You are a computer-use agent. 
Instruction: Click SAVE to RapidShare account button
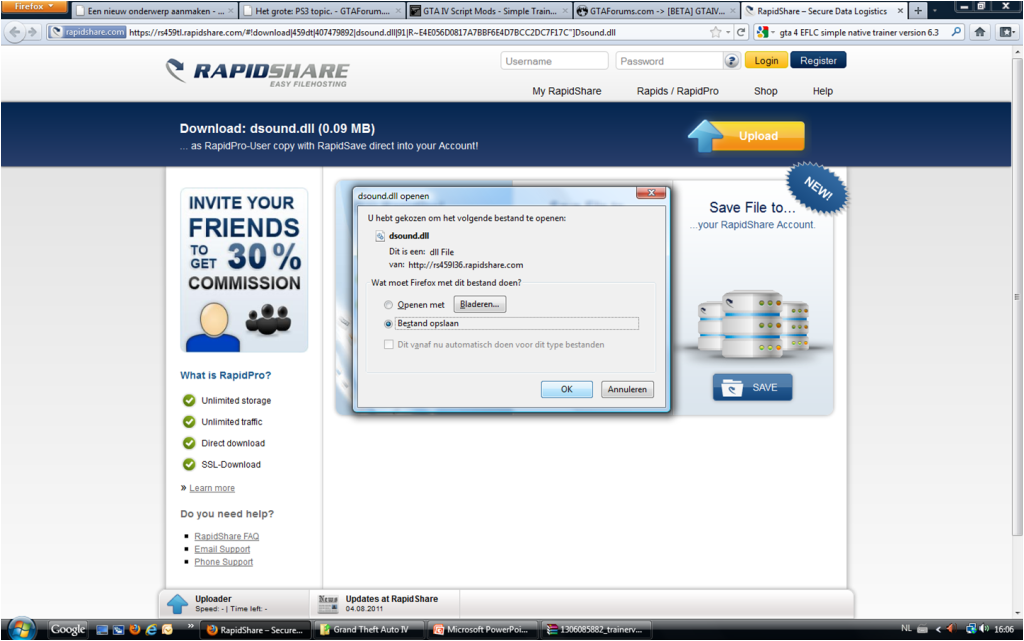coord(752,388)
